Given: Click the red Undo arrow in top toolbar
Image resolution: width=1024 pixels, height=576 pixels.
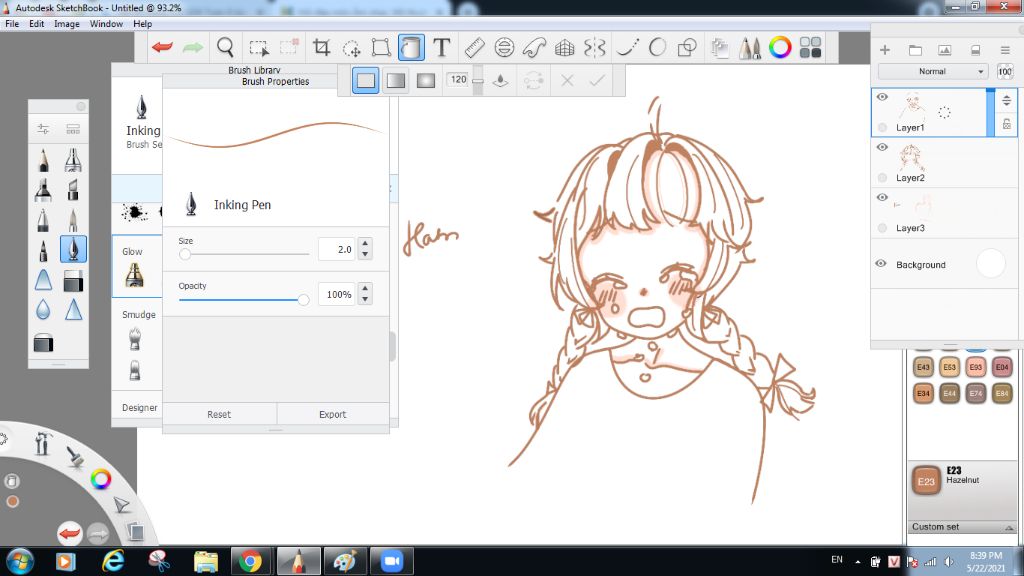Looking at the screenshot, I should [x=162, y=47].
